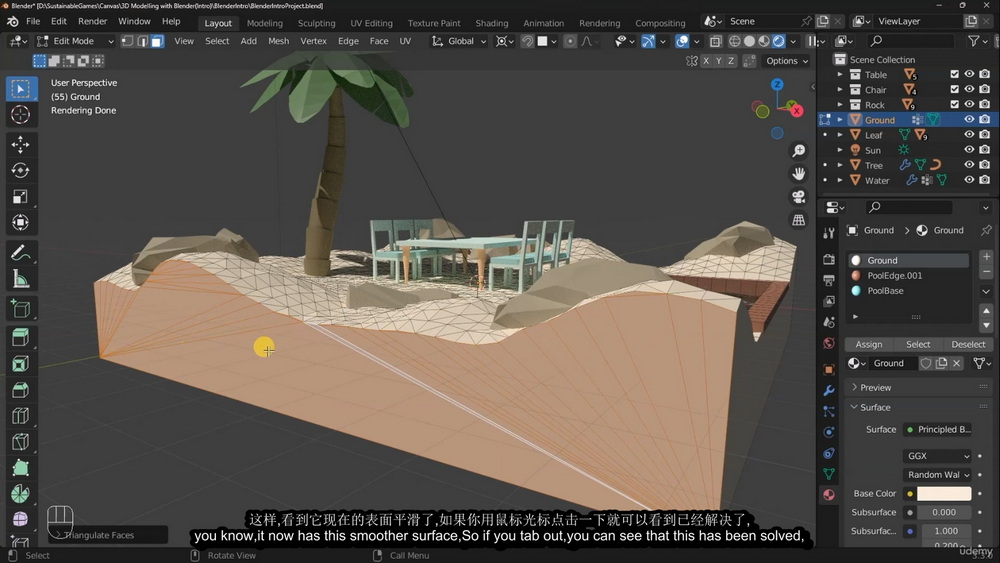Expand the Table collection
The image size is (1000, 563).
coord(840,75)
